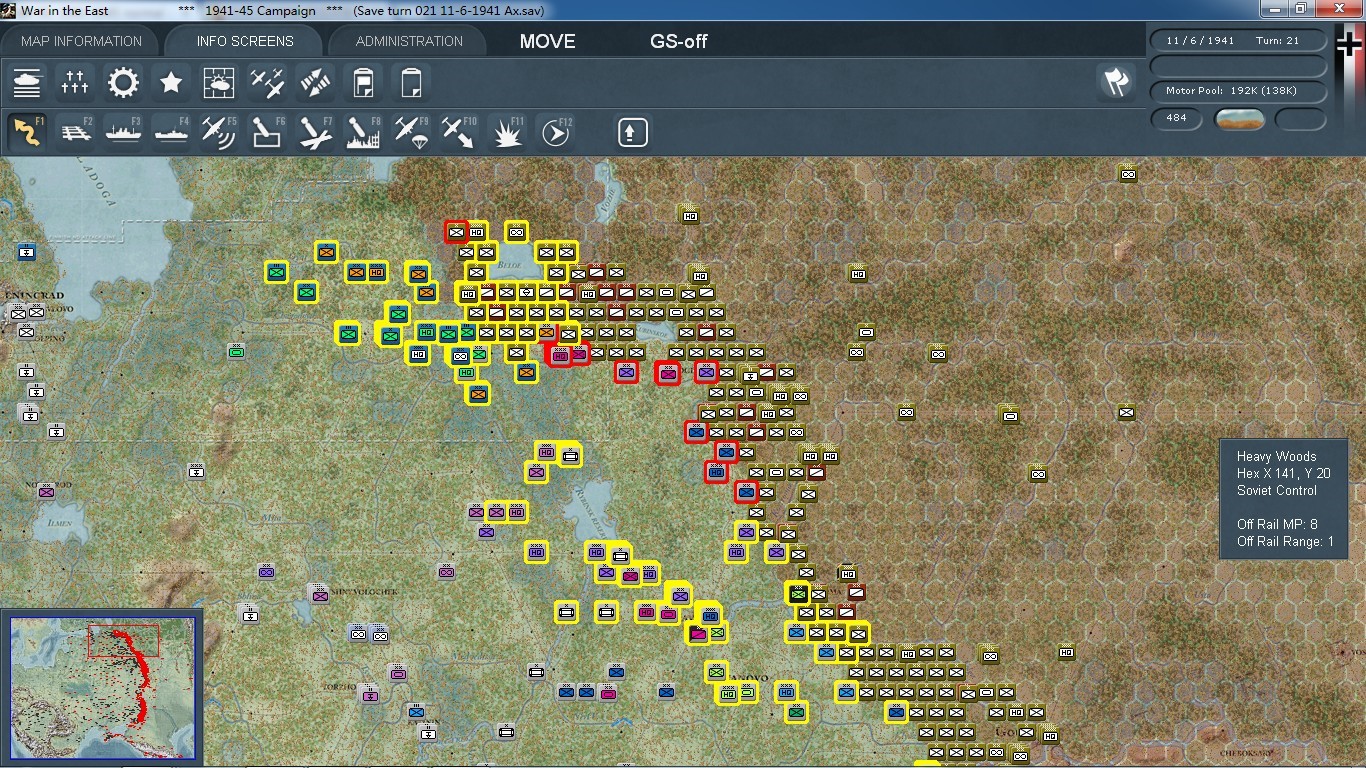Open the three-aircraft air info screen

pyautogui.click(x=267, y=82)
